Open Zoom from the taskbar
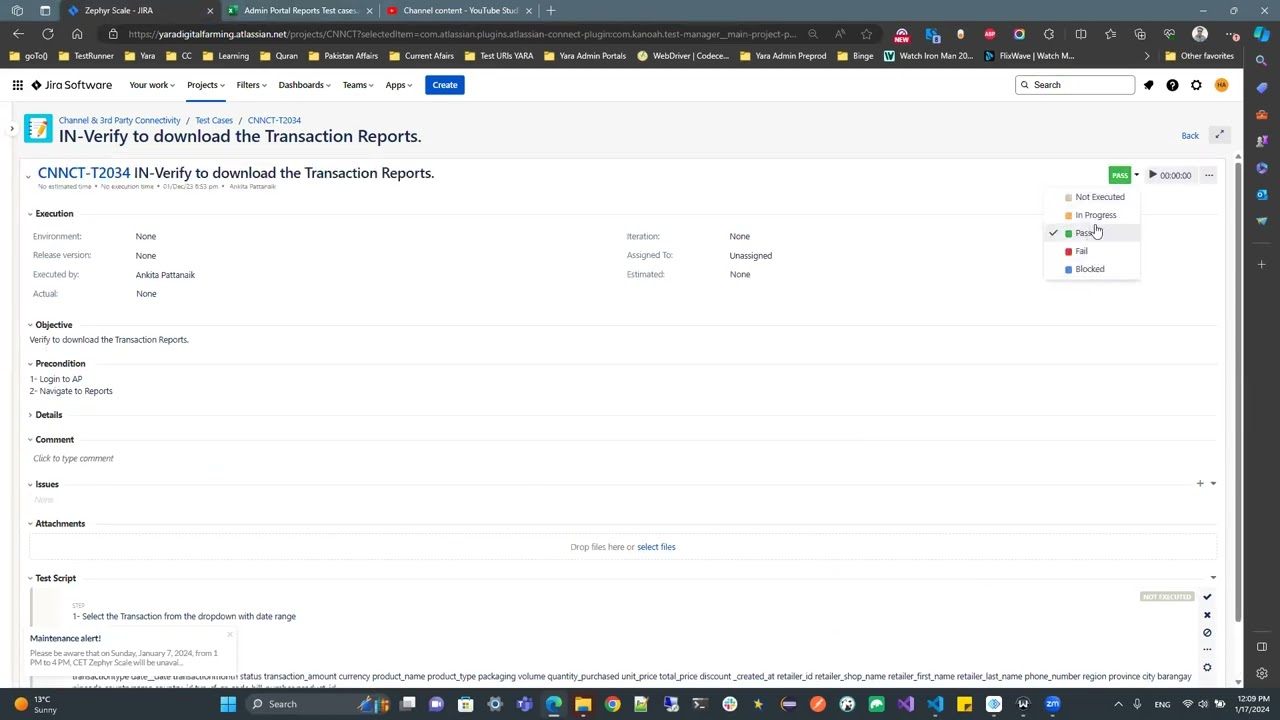Screen dimensions: 1280x720 1052,704
